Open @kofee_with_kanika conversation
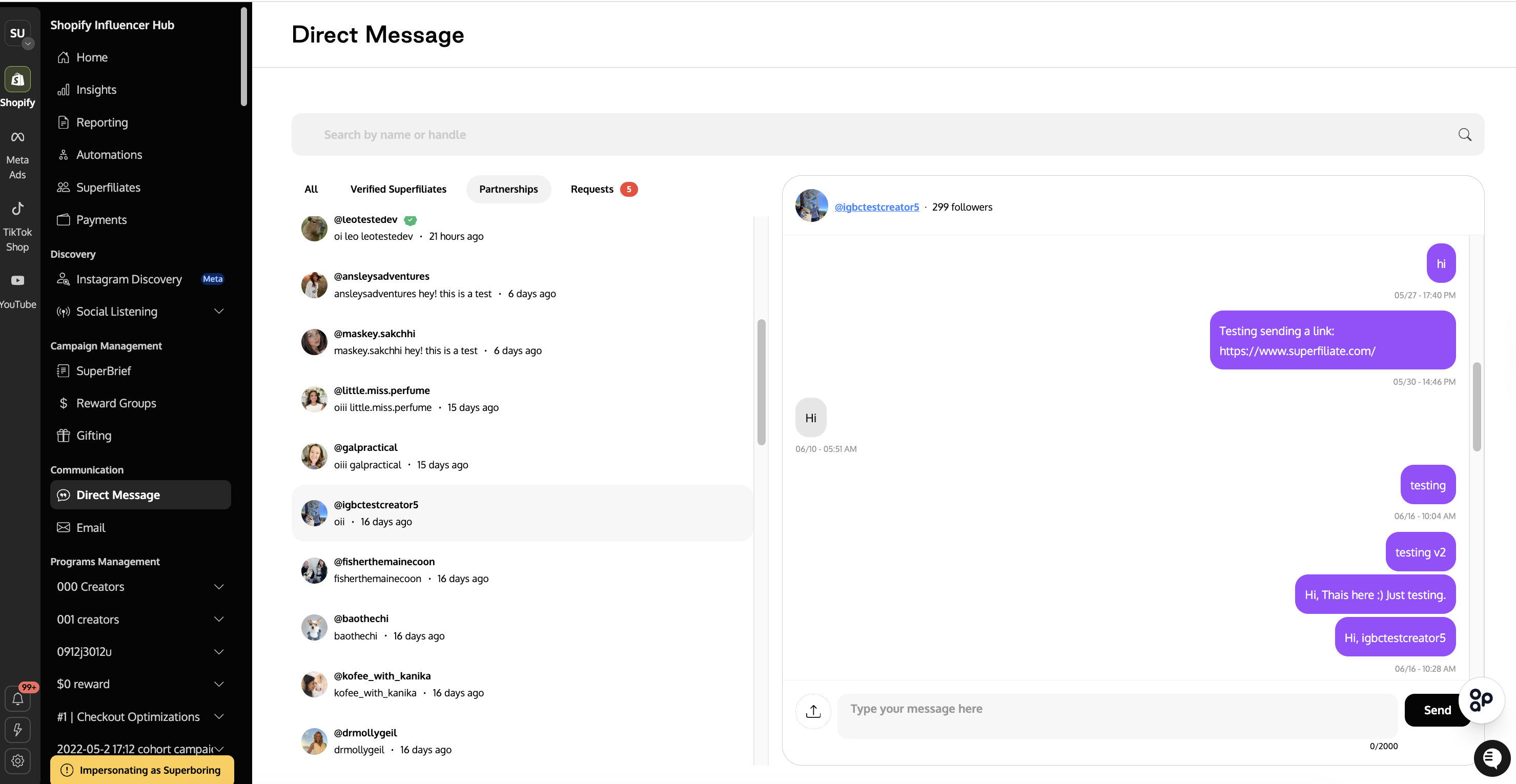Screen dimensions: 1516x784 tap(523, 685)
